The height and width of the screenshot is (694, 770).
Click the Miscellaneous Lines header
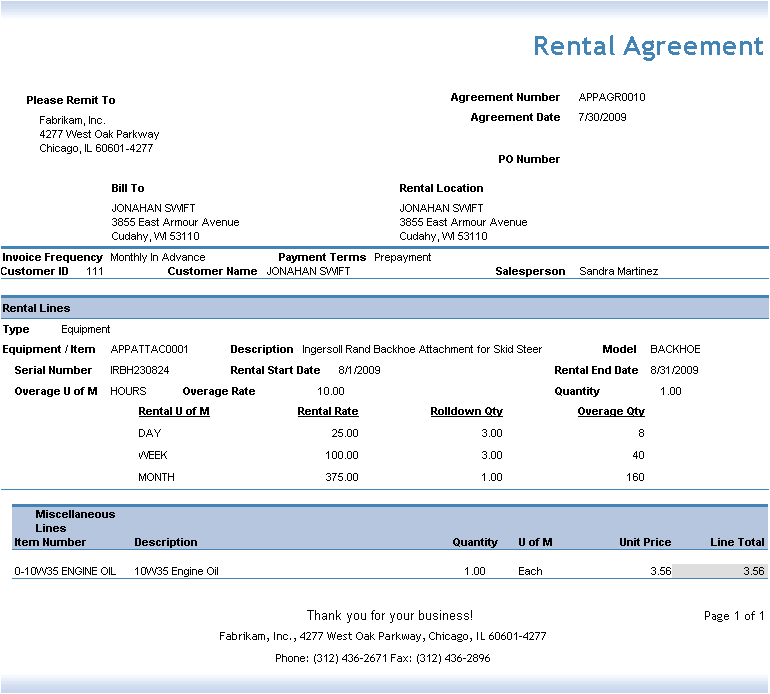pos(66,521)
